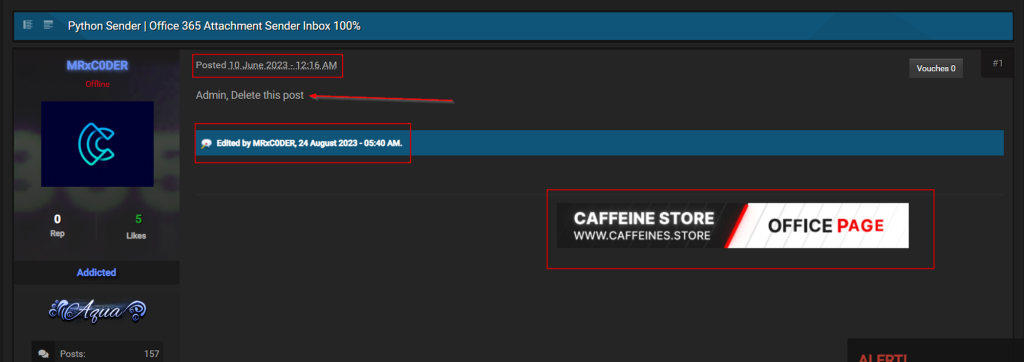
Task: Click the red Offline status label
Action: tap(97, 84)
